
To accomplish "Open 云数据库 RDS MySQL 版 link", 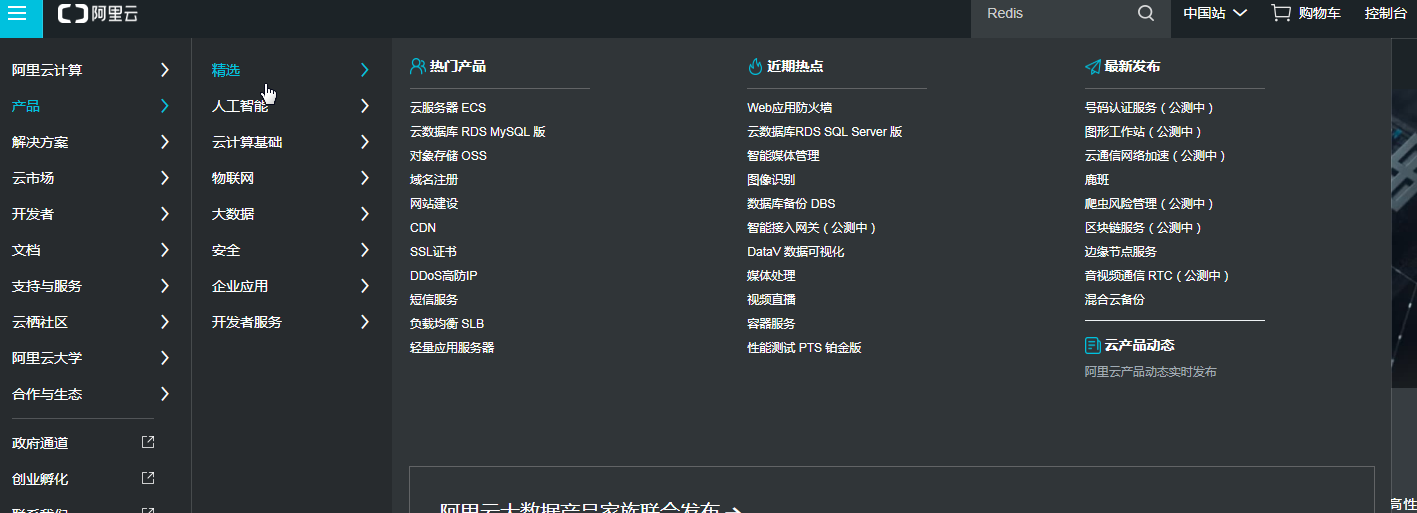I will (478, 132).
